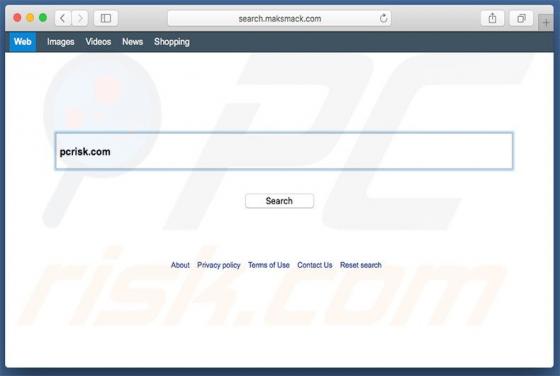Open a new tab with the plus button
560x376 pixels.
point(546,22)
